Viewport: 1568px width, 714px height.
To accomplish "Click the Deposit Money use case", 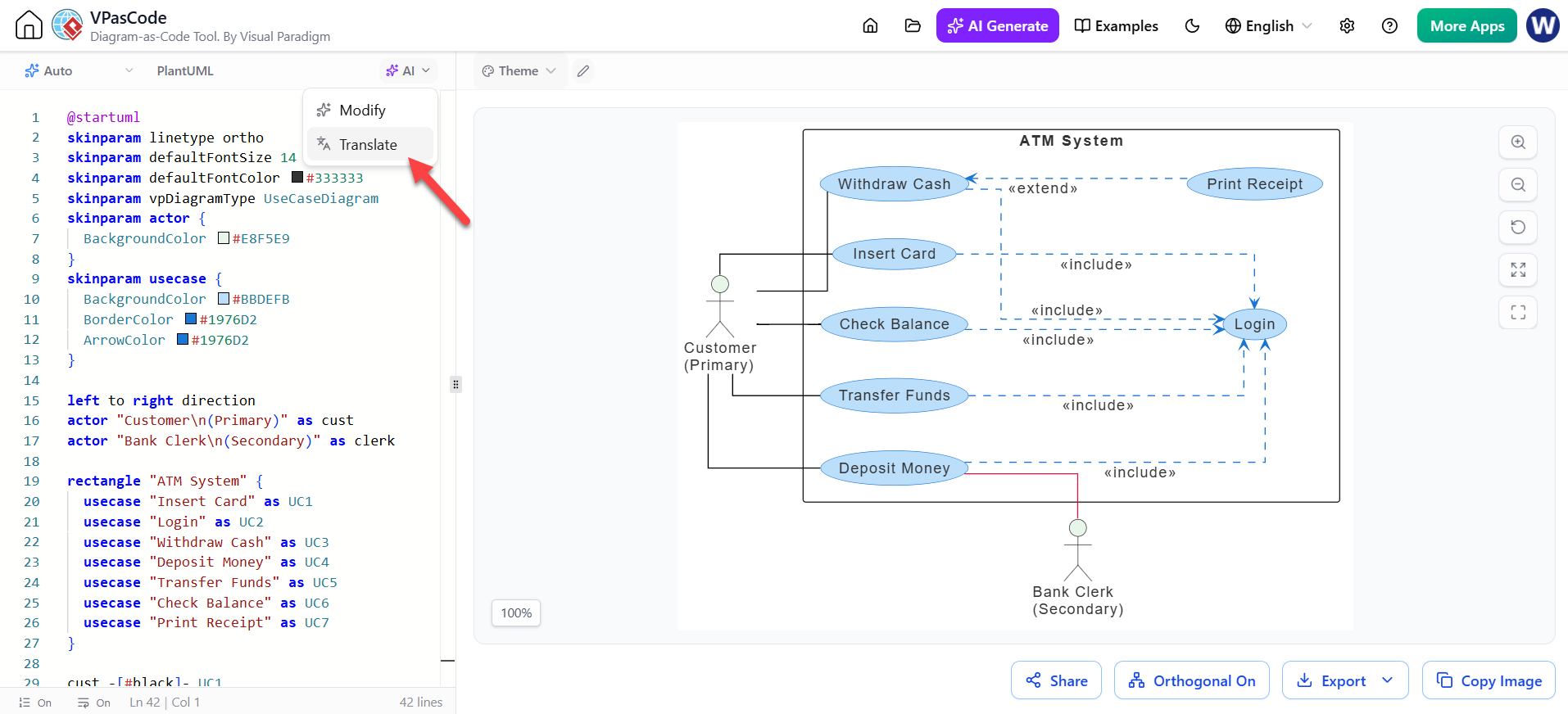I will pyautogui.click(x=894, y=468).
